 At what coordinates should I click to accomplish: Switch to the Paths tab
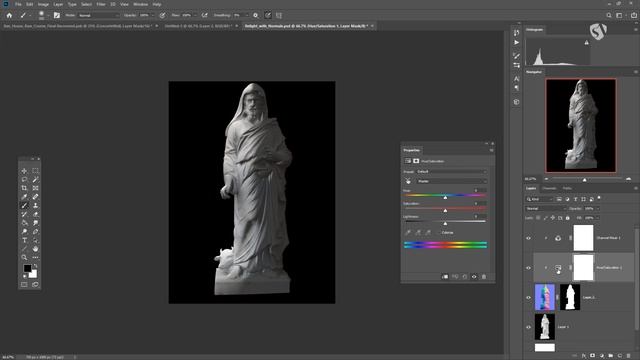coord(567,188)
